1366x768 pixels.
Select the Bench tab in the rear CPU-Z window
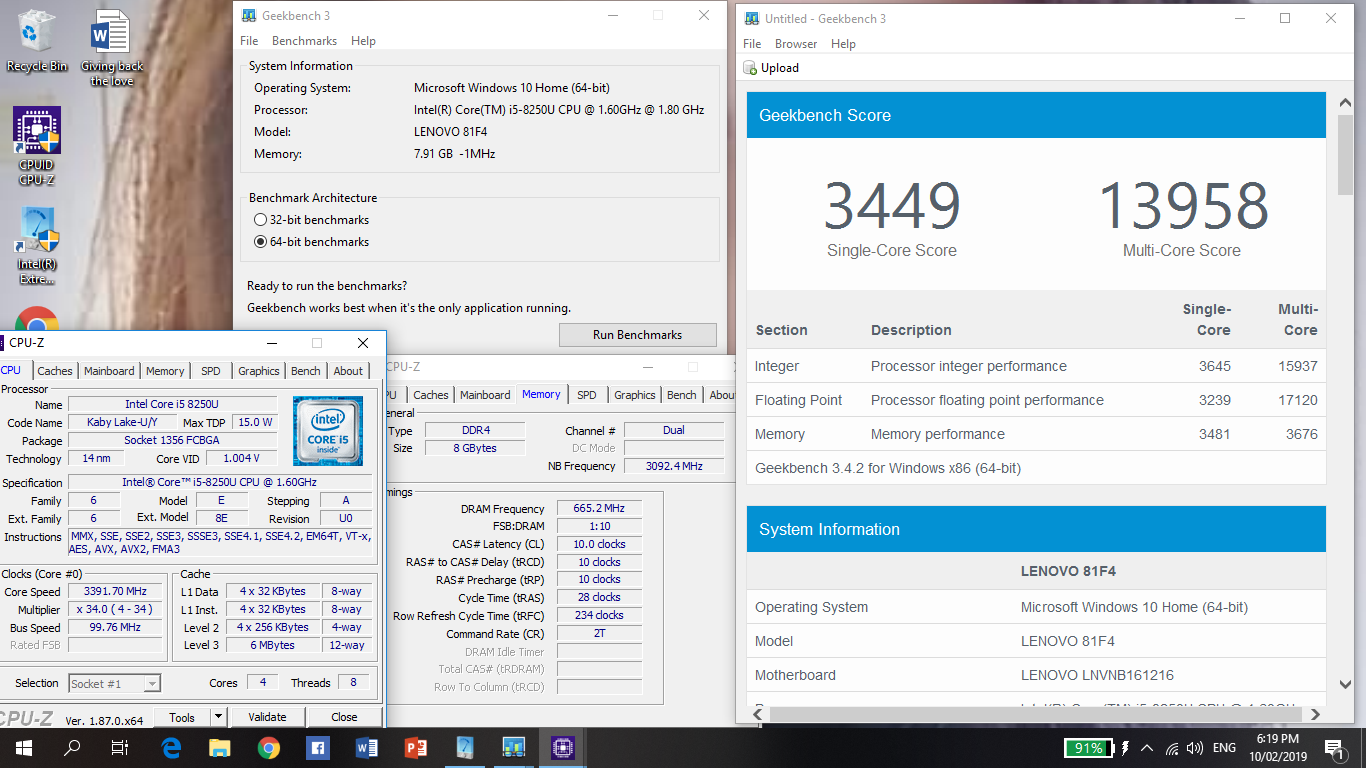point(682,395)
